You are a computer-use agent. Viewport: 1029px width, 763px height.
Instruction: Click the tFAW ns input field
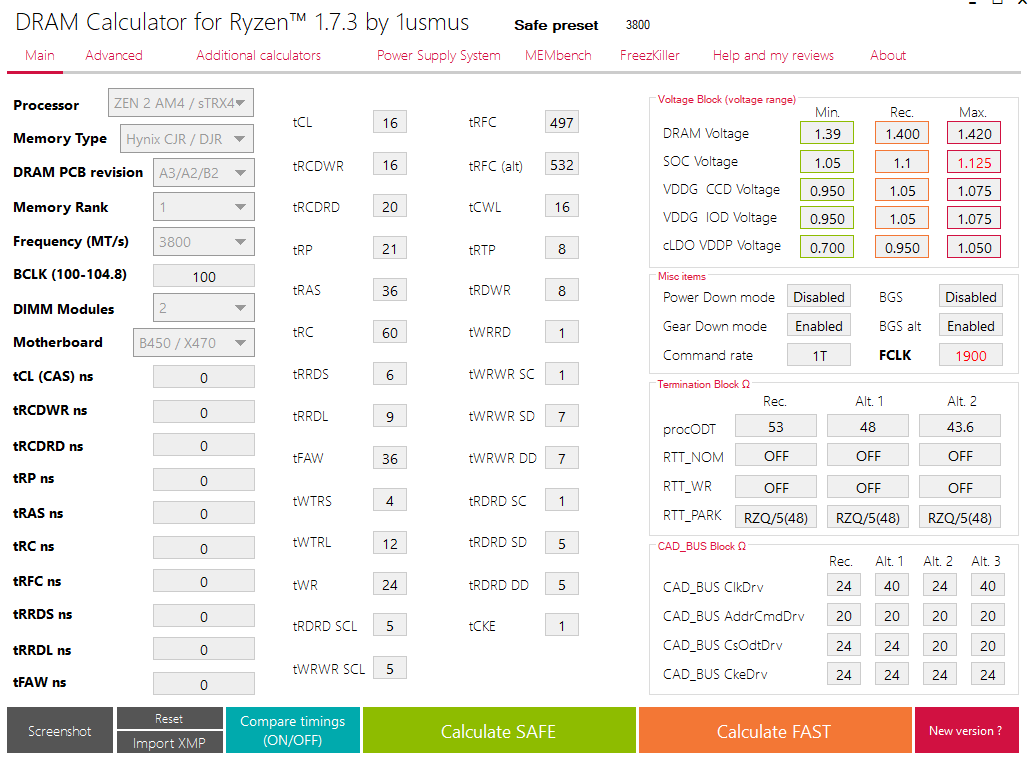click(203, 684)
